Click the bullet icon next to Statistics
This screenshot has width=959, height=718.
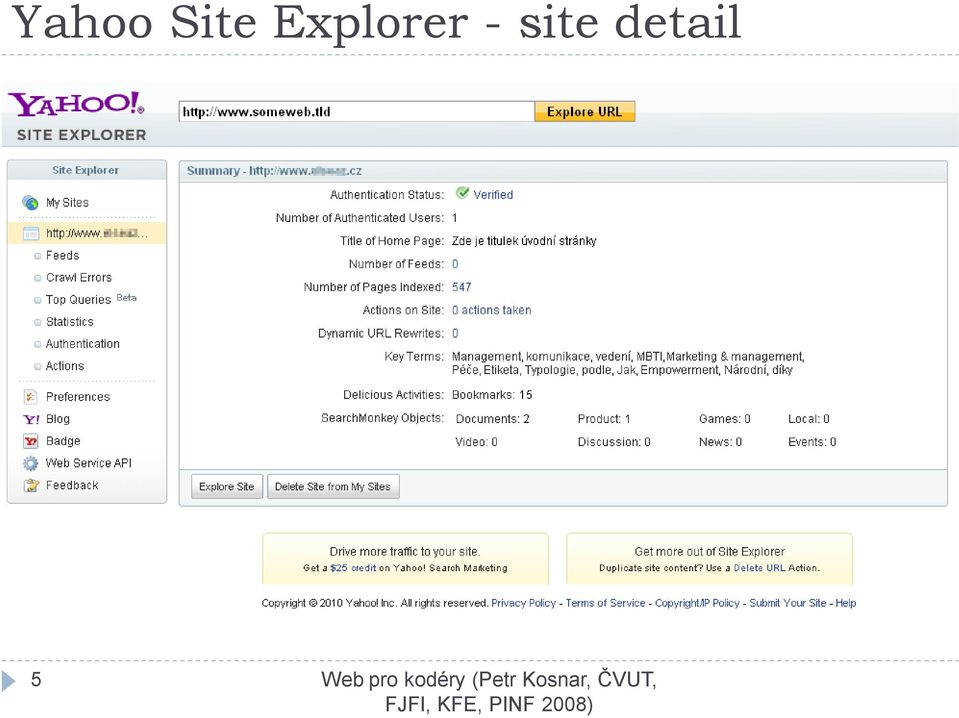[x=38, y=322]
